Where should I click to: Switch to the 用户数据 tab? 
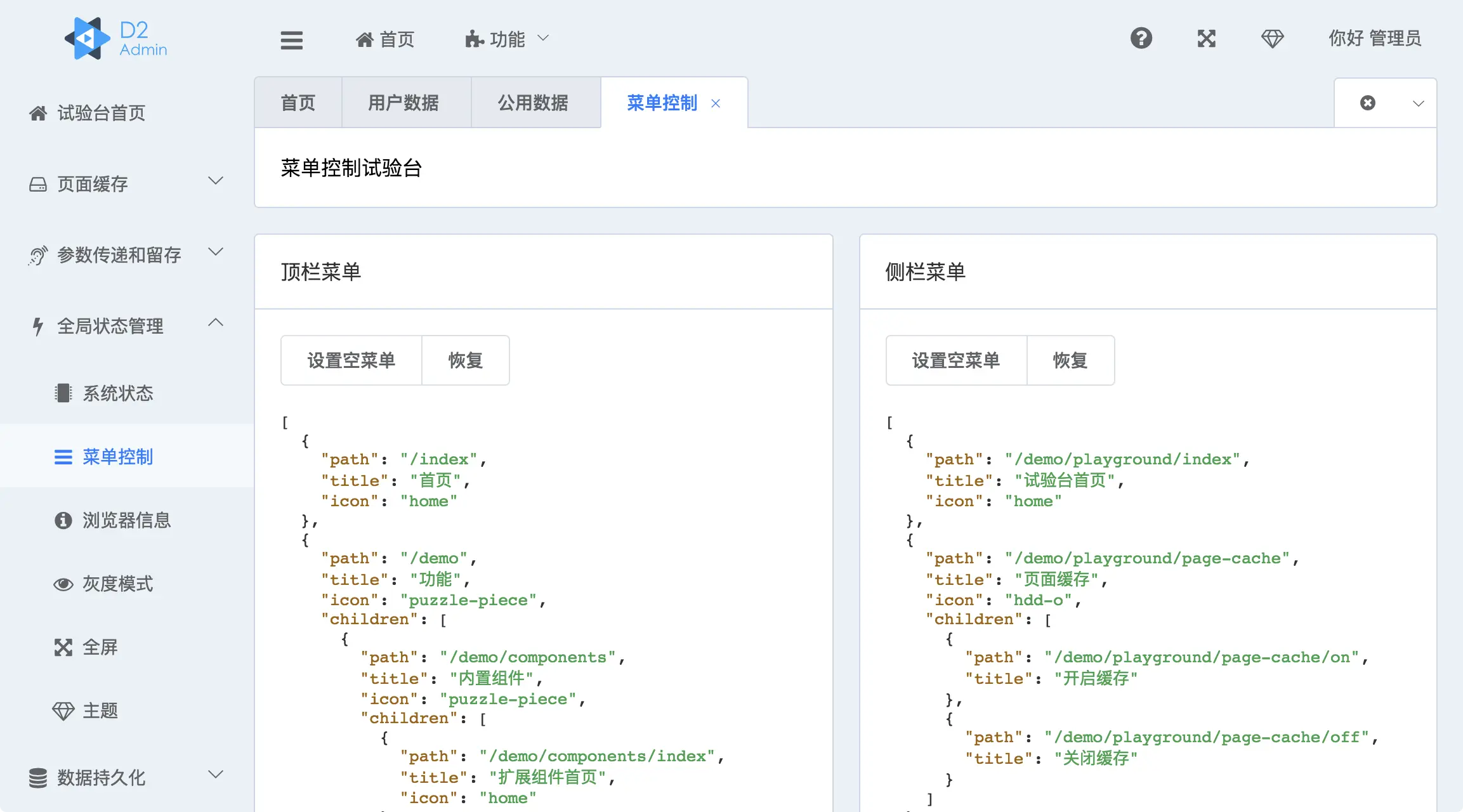[403, 103]
